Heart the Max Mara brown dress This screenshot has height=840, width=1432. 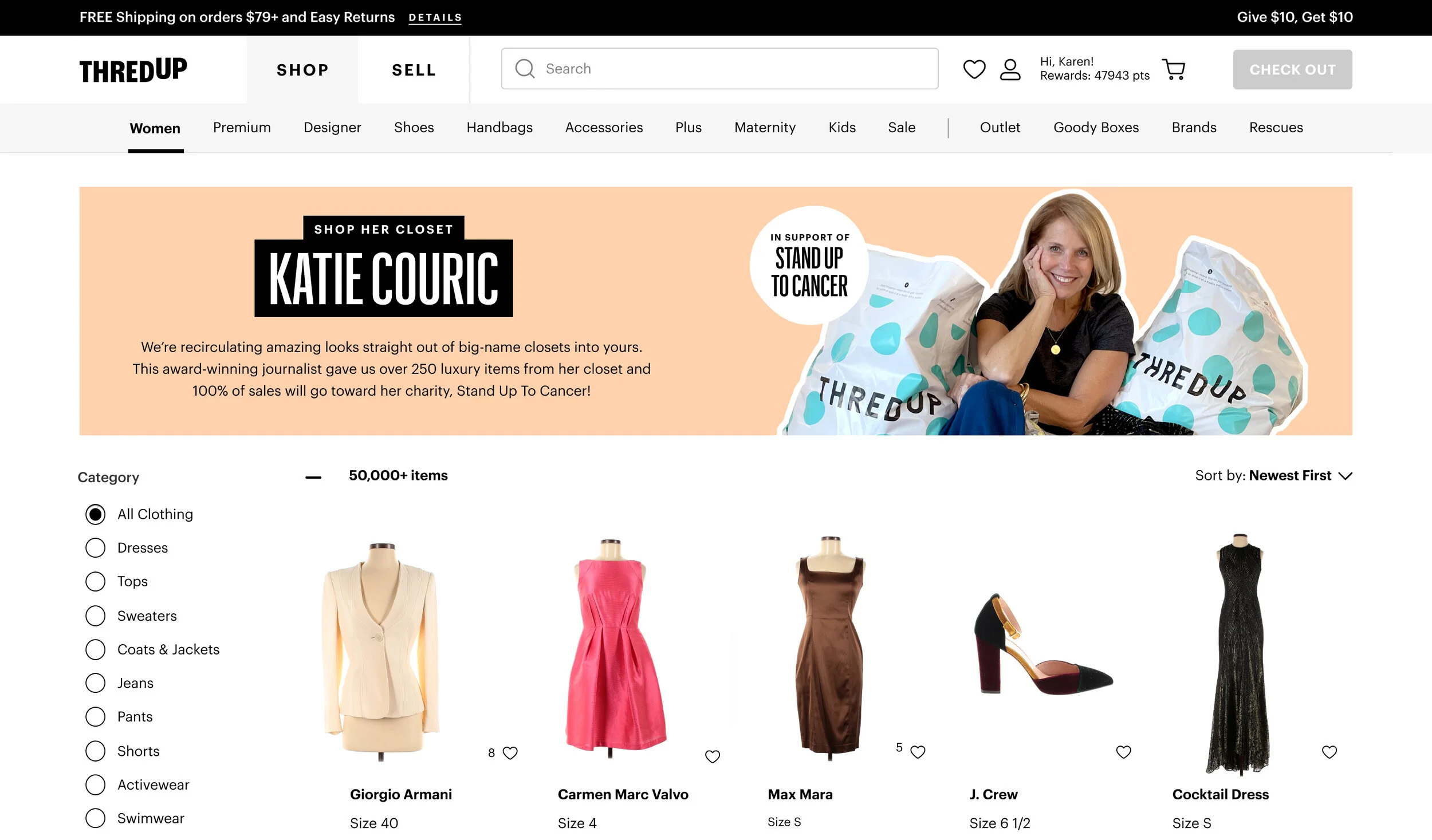click(918, 751)
